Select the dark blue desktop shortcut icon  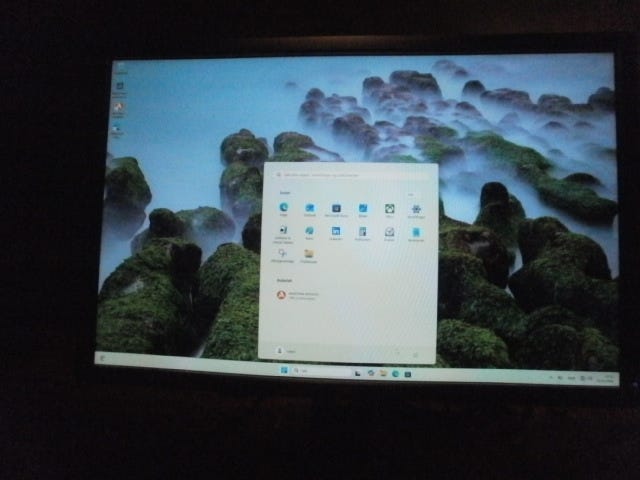pos(120,87)
